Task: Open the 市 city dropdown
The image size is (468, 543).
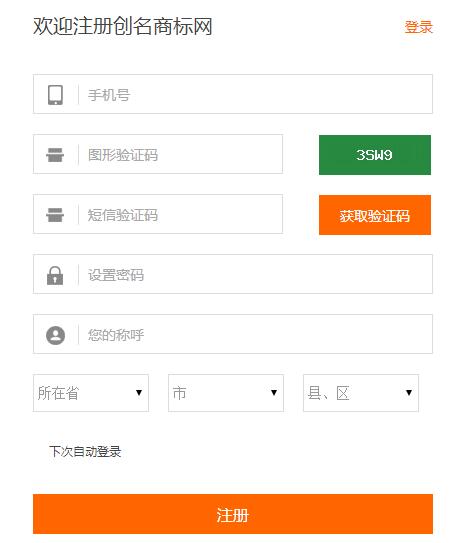Action: point(226,393)
